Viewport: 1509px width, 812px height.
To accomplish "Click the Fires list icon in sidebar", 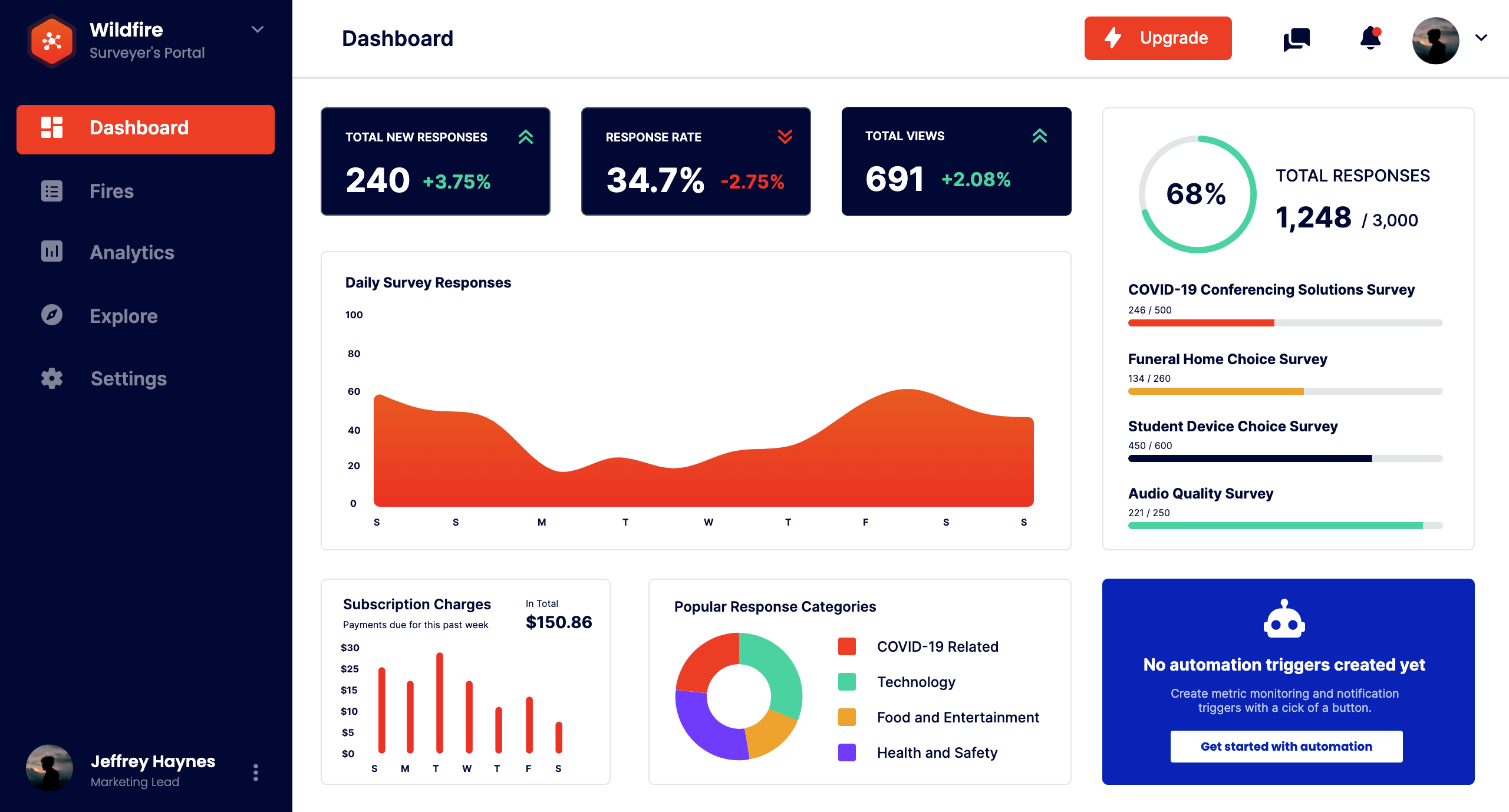I will click(x=52, y=191).
